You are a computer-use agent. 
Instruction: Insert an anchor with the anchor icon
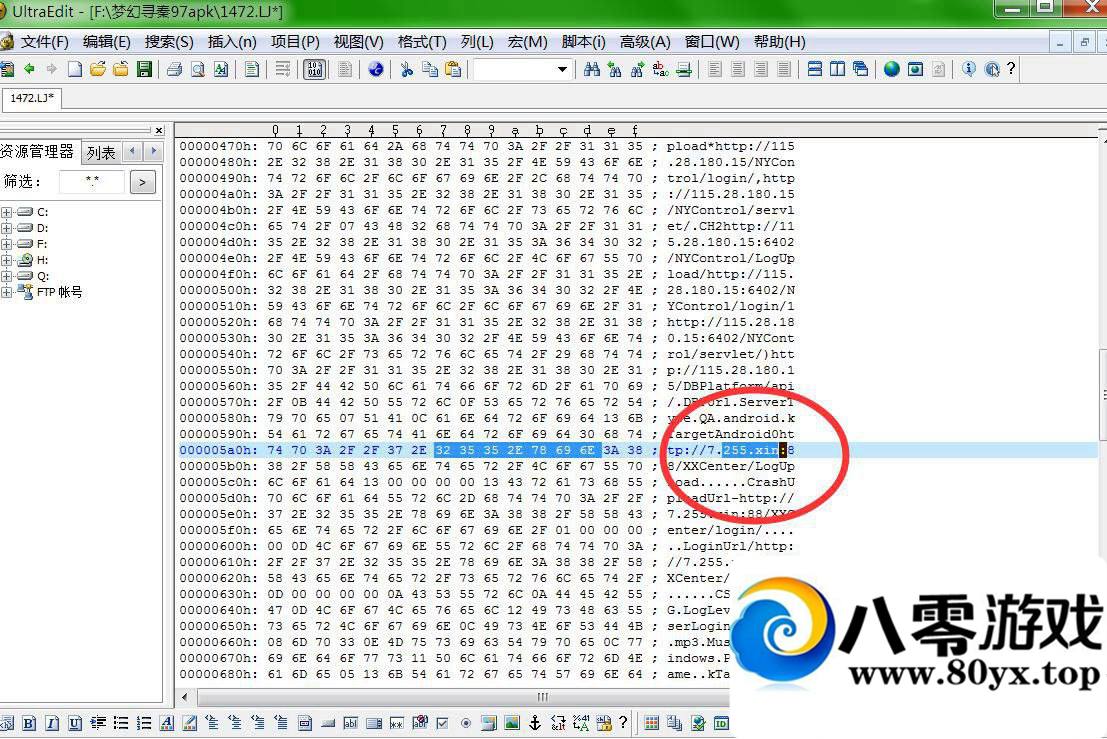coord(535,723)
